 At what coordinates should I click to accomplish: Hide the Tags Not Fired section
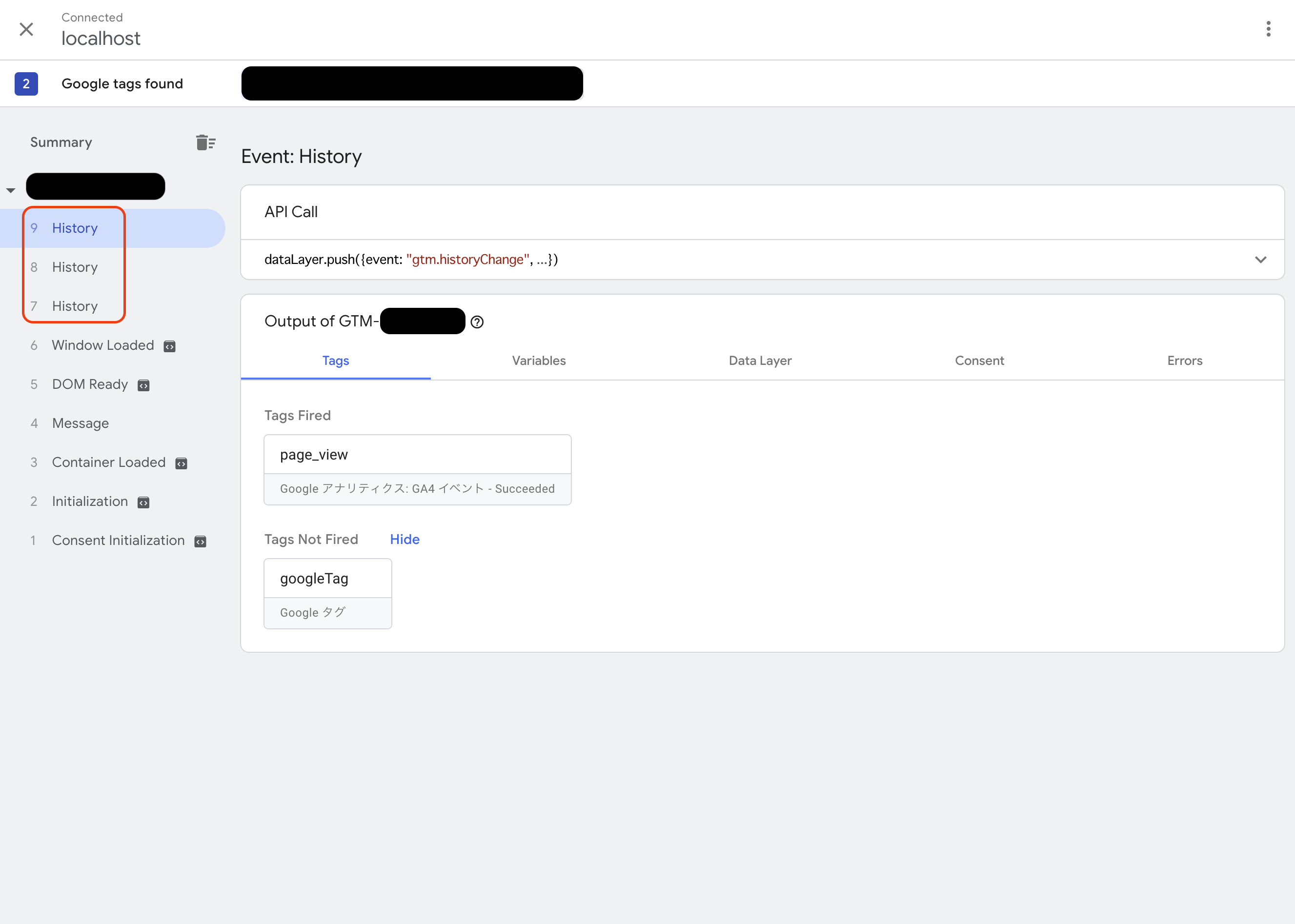pos(405,539)
